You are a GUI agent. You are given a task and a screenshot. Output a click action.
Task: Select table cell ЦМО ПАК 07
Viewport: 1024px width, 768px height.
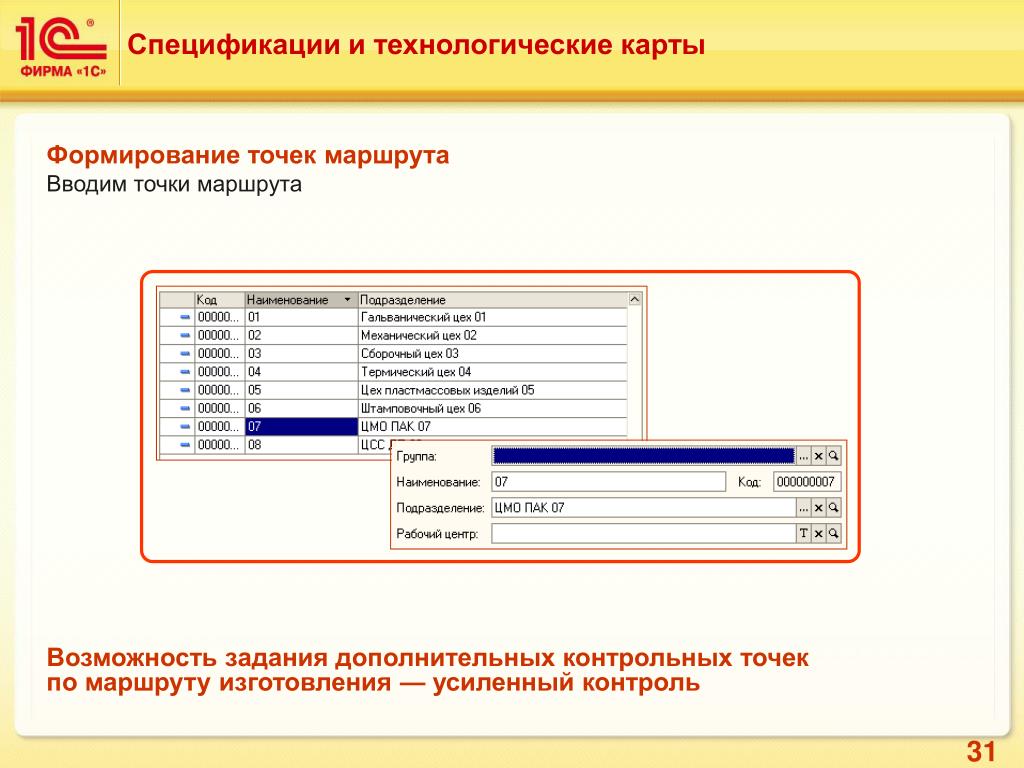(492, 427)
